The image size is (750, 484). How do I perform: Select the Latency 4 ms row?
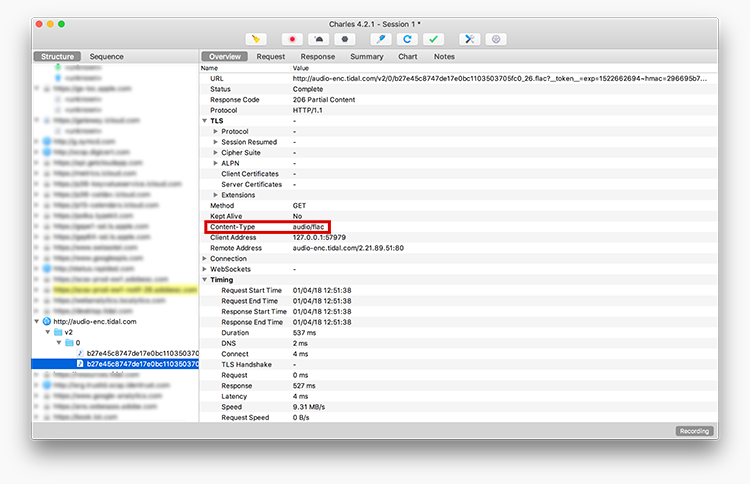pyautogui.click(x=459, y=396)
